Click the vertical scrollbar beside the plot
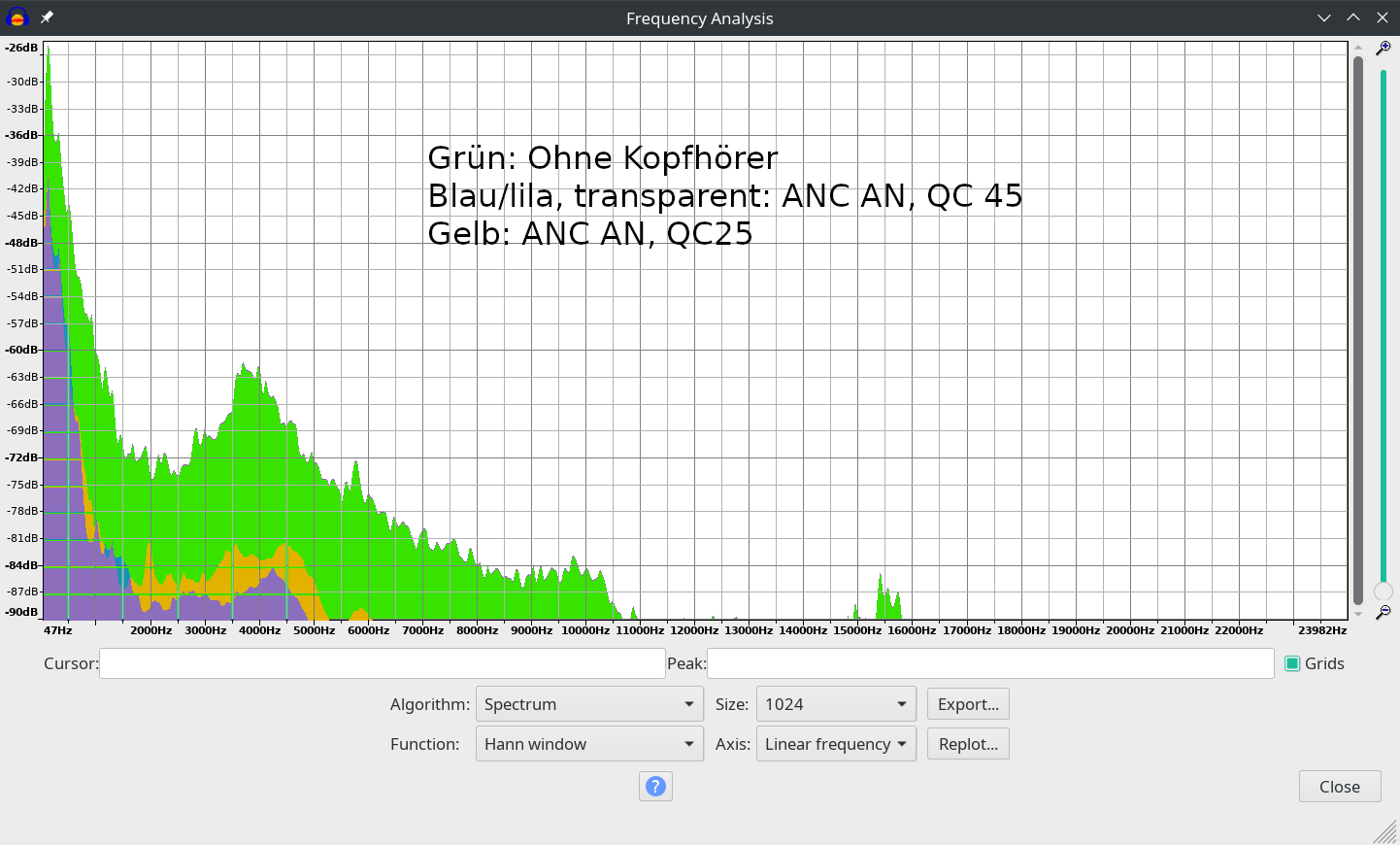This screenshot has width=1400, height=845. (x=1358, y=330)
